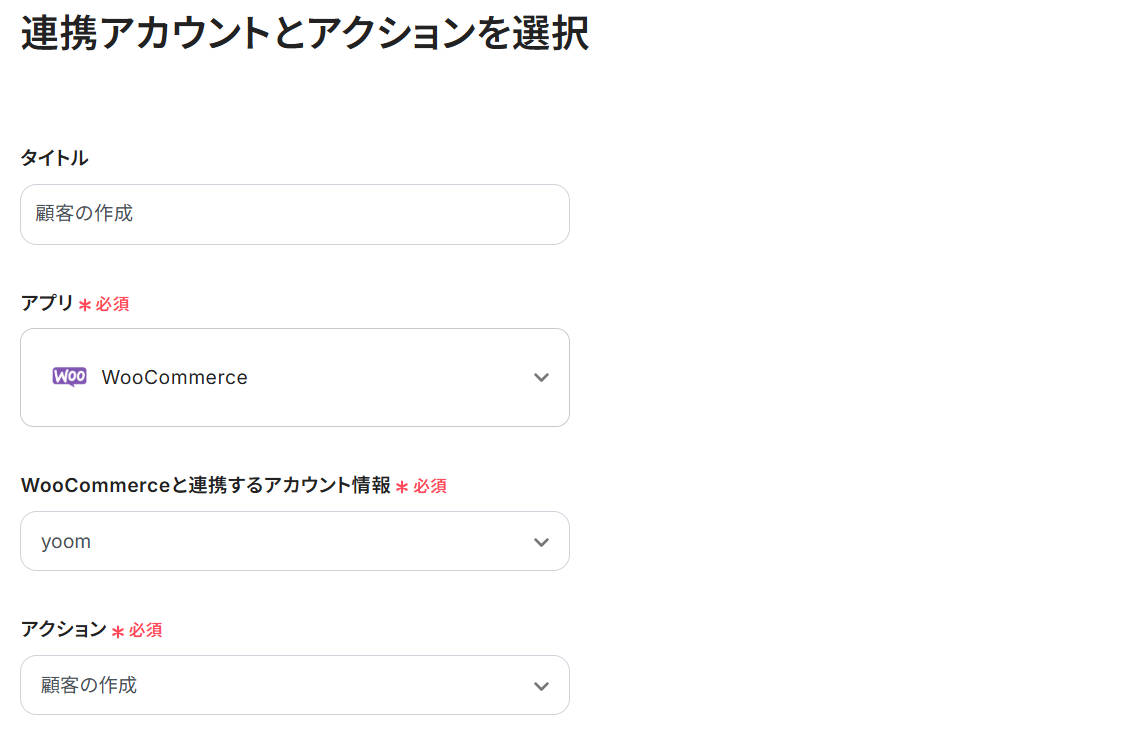Image resolution: width=1133 pixels, height=734 pixels.
Task: Open the アプリ dropdown showing WooCommerce
Action: [295, 377]
